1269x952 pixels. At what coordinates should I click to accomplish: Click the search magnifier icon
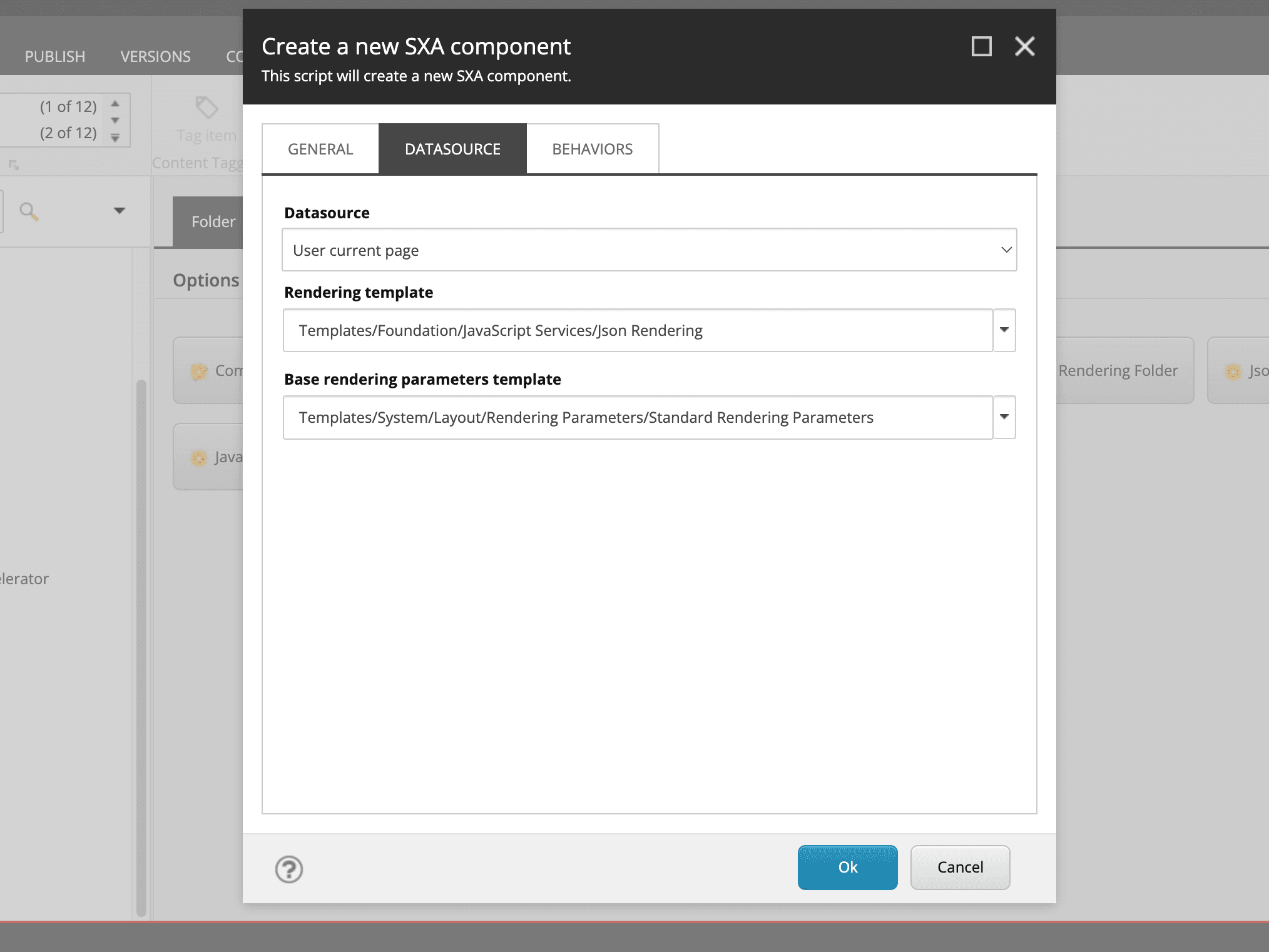click(28, 211)
